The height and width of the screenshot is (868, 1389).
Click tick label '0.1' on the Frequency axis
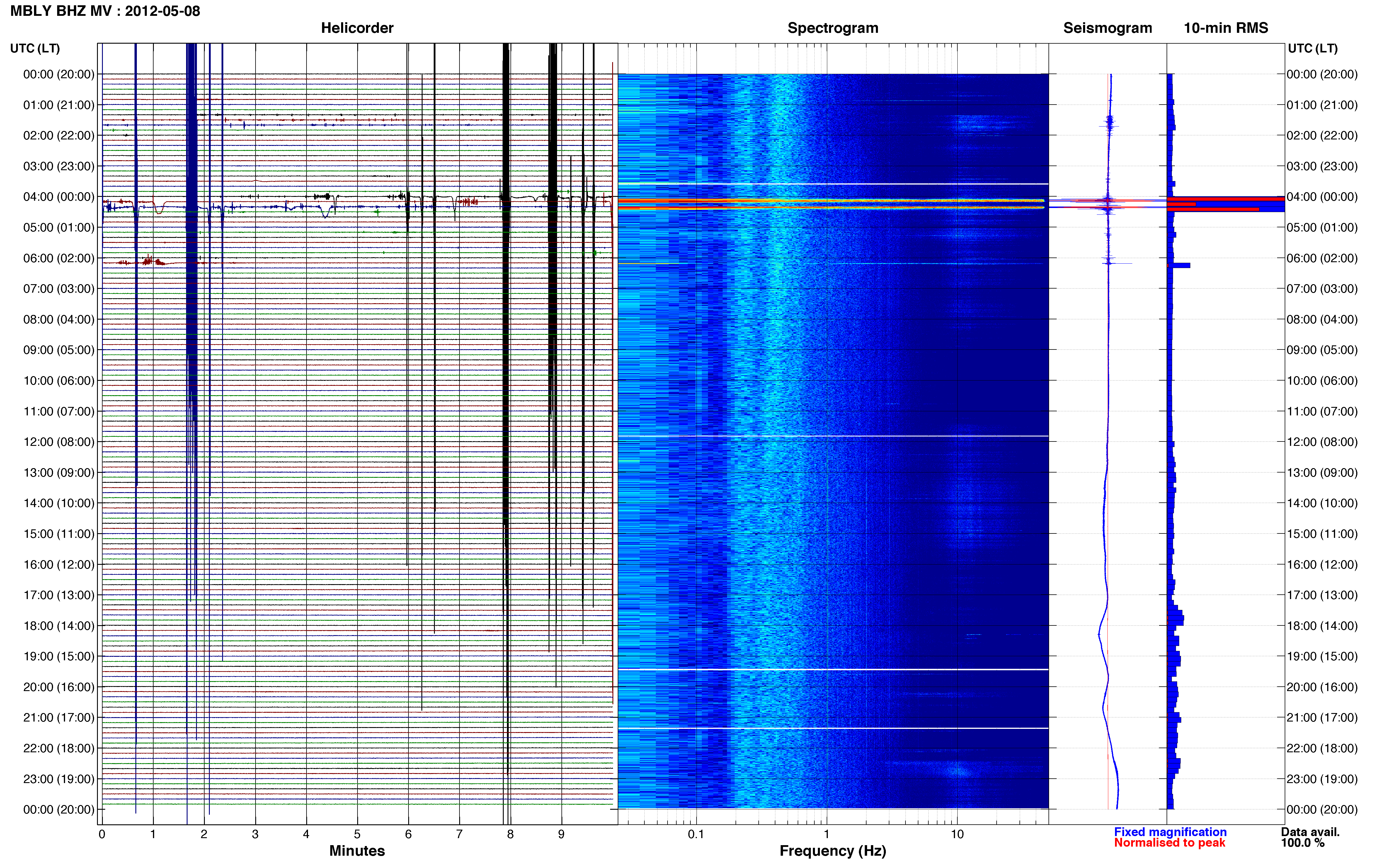pyautogui.click(x=696, y=834)
